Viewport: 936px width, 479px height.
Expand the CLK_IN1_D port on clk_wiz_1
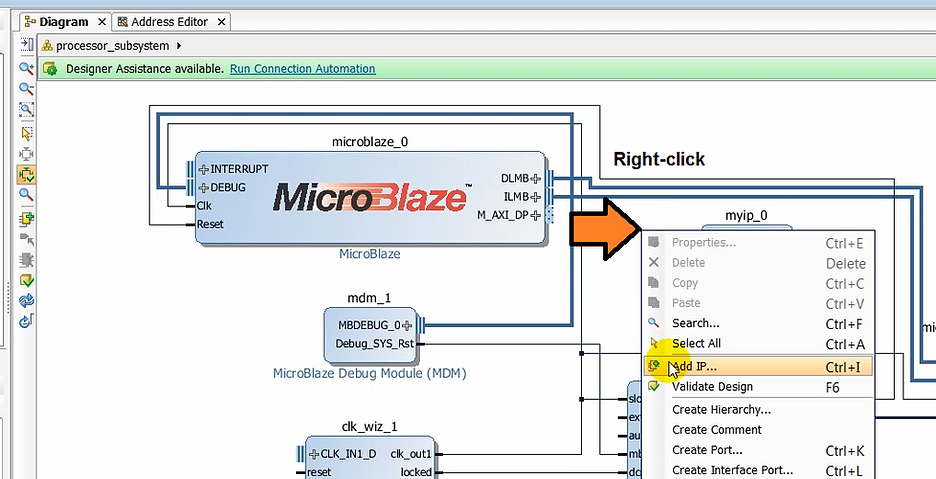click(x=314, y=454)
